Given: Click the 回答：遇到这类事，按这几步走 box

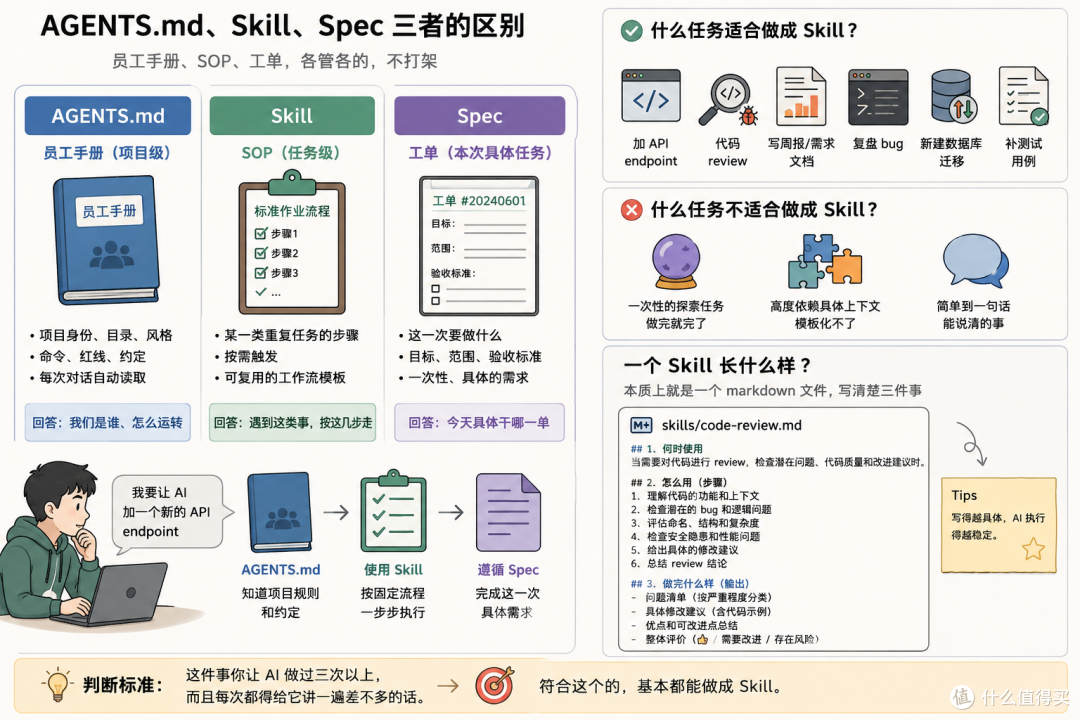Looking at the screenshot, I should point(293,422).
